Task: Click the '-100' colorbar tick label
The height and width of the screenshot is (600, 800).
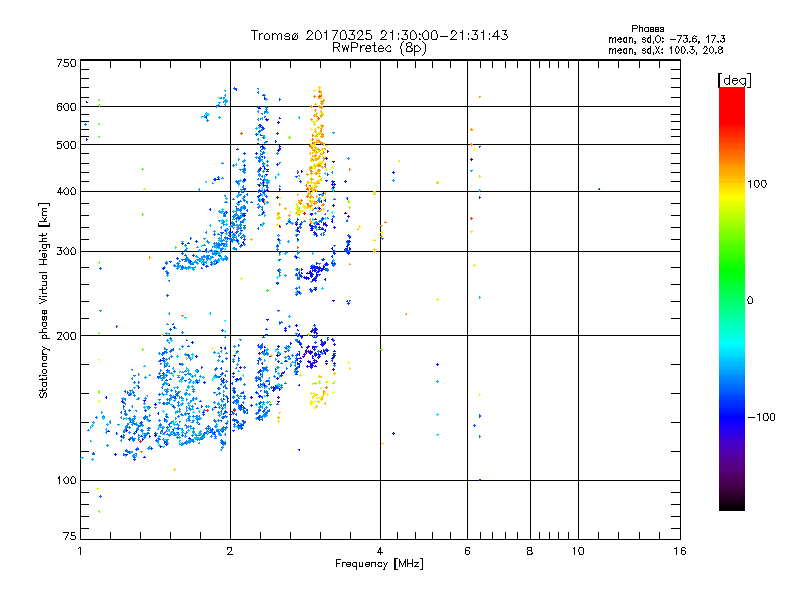Action: pos(761,417)
